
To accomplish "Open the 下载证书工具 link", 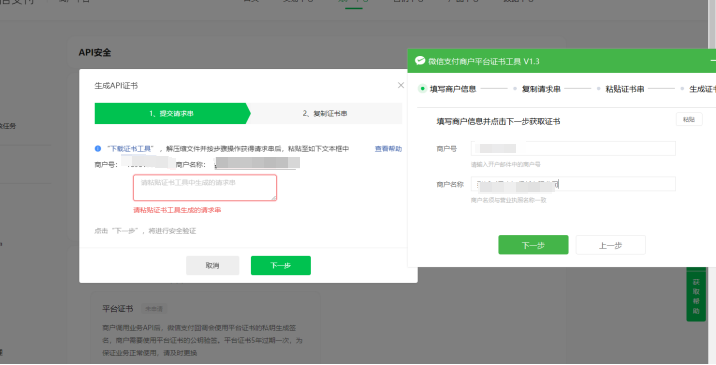I will click(x=131, y=148).
